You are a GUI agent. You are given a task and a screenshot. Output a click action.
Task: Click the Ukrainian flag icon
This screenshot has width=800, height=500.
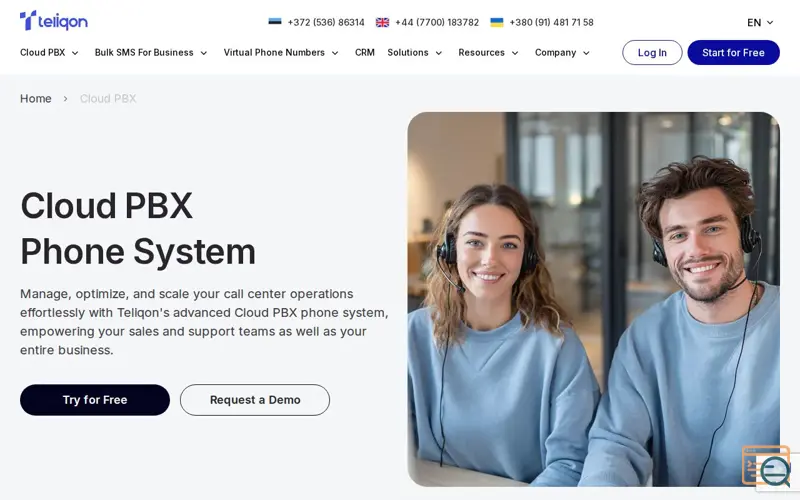click(496, 22)
